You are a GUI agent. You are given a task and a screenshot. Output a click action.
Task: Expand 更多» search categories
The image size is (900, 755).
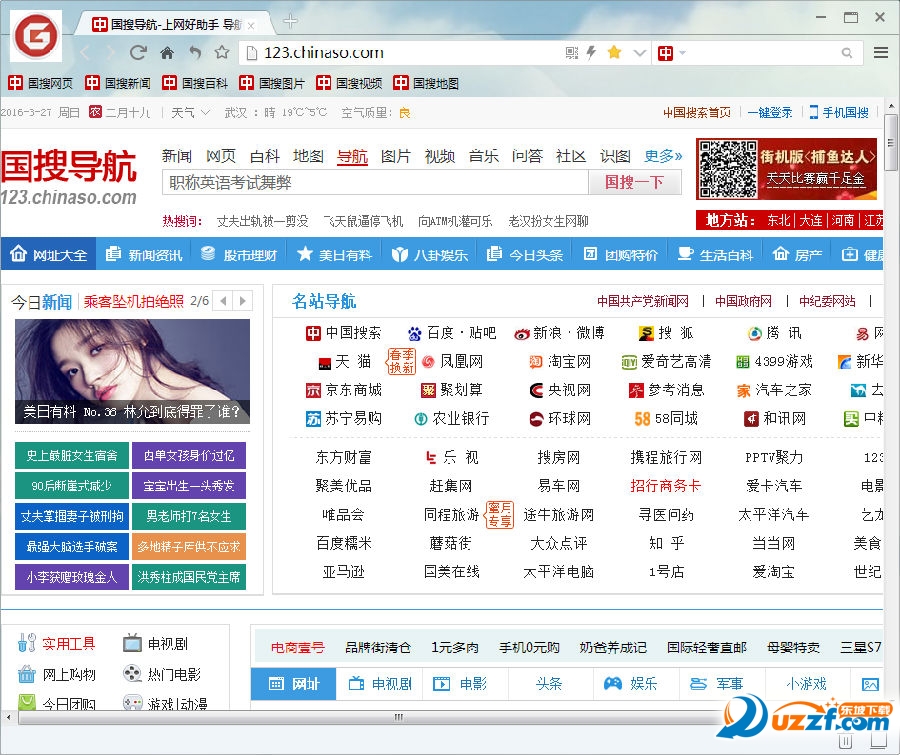pyautogui.click(x=663, y=156)
